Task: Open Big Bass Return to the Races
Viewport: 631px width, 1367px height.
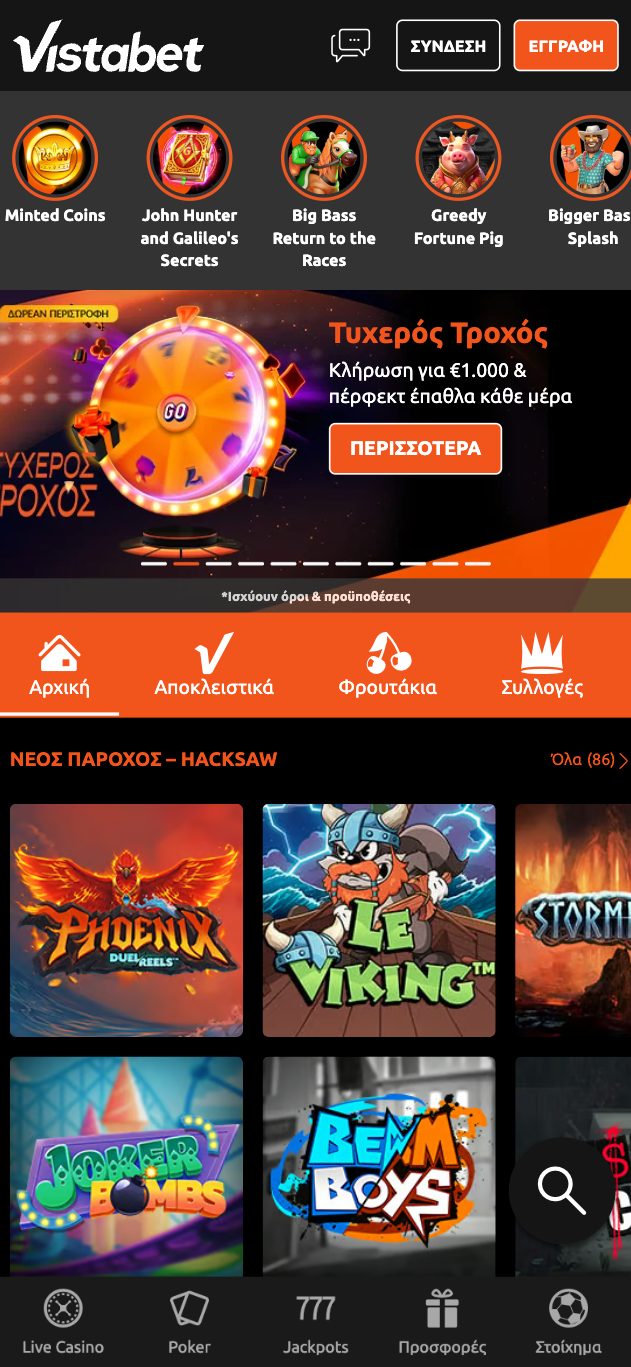Action: [324, 158]
